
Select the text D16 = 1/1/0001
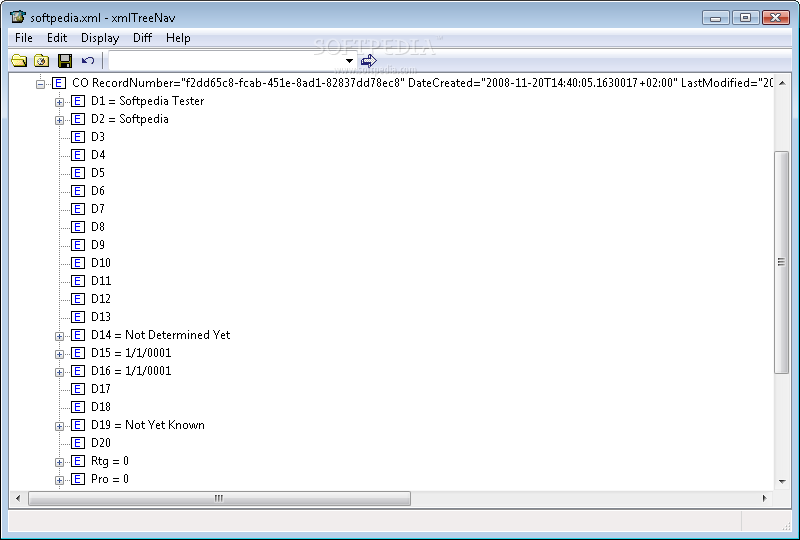(131, 371)
